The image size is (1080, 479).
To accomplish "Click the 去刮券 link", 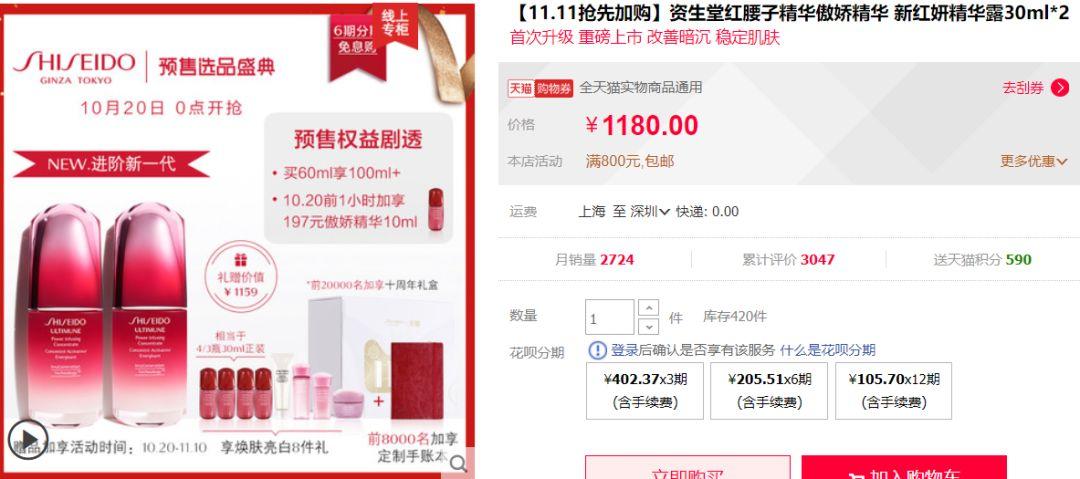I will 1023,88.
